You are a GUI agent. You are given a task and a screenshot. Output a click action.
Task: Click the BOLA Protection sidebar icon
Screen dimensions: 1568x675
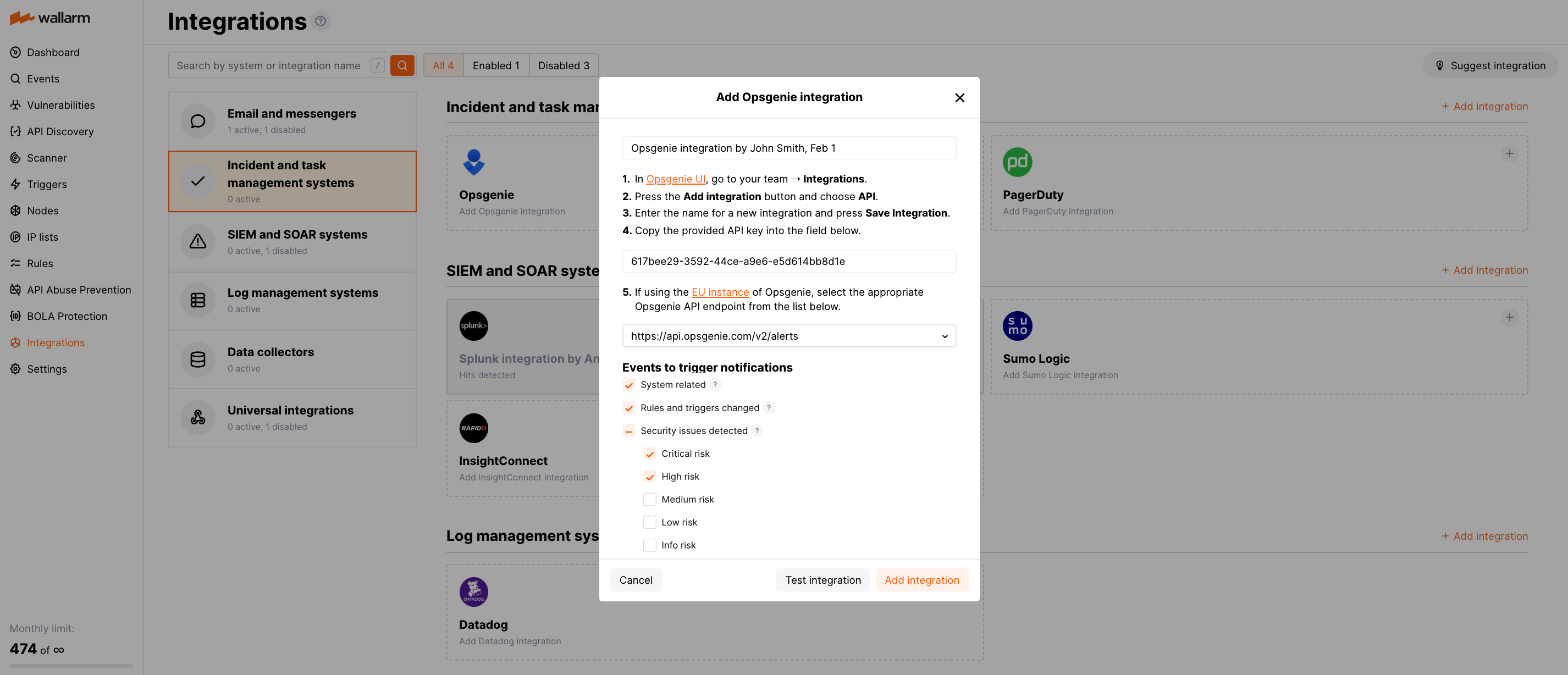pos(15,316)
